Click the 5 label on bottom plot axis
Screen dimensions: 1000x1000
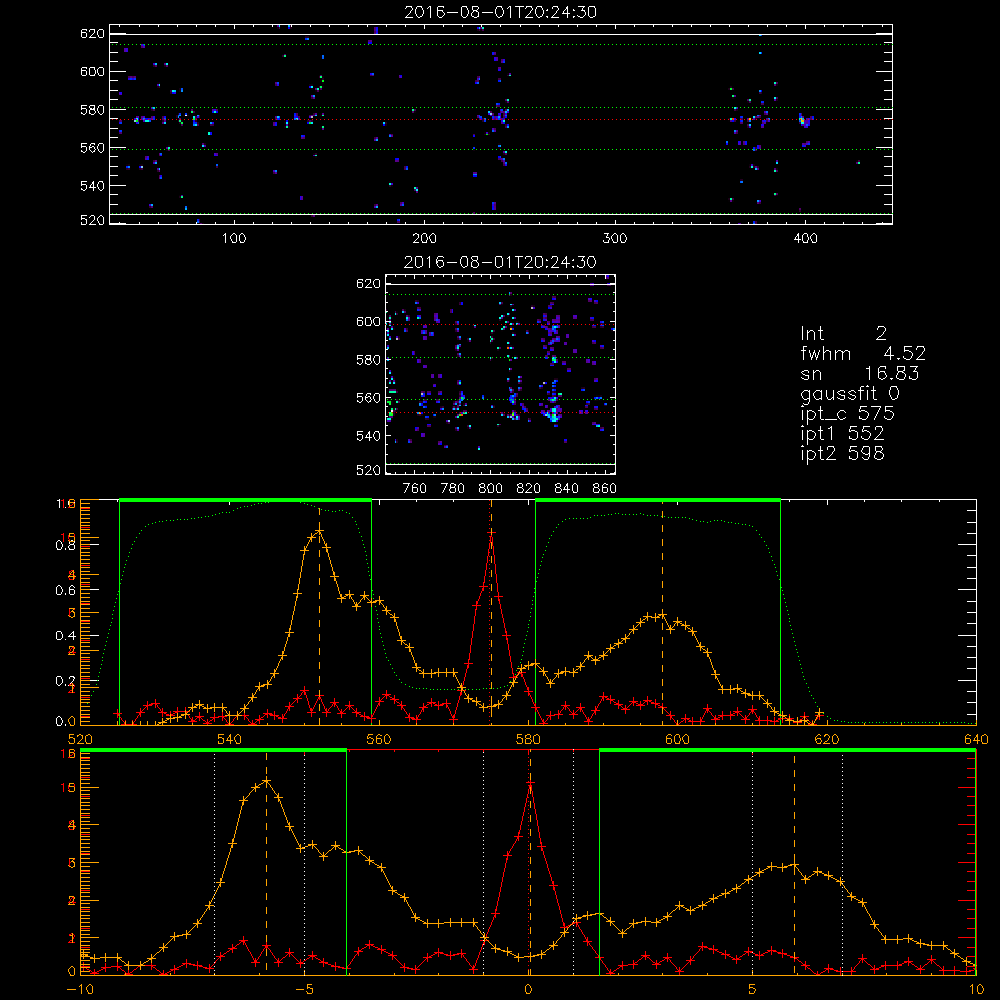[x=753, y=990]
